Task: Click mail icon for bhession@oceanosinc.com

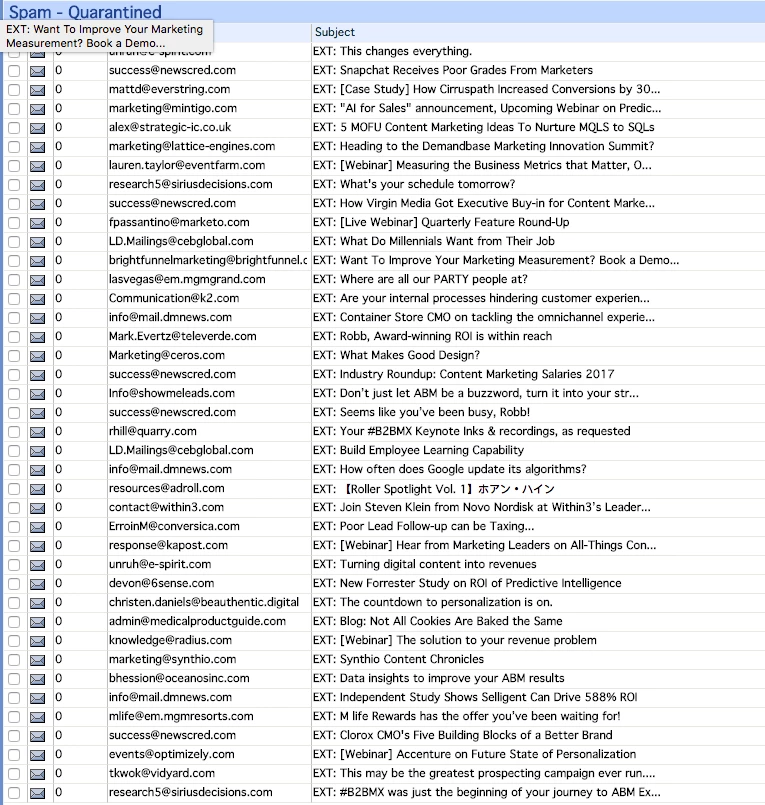Action: (x=37, y=679)
